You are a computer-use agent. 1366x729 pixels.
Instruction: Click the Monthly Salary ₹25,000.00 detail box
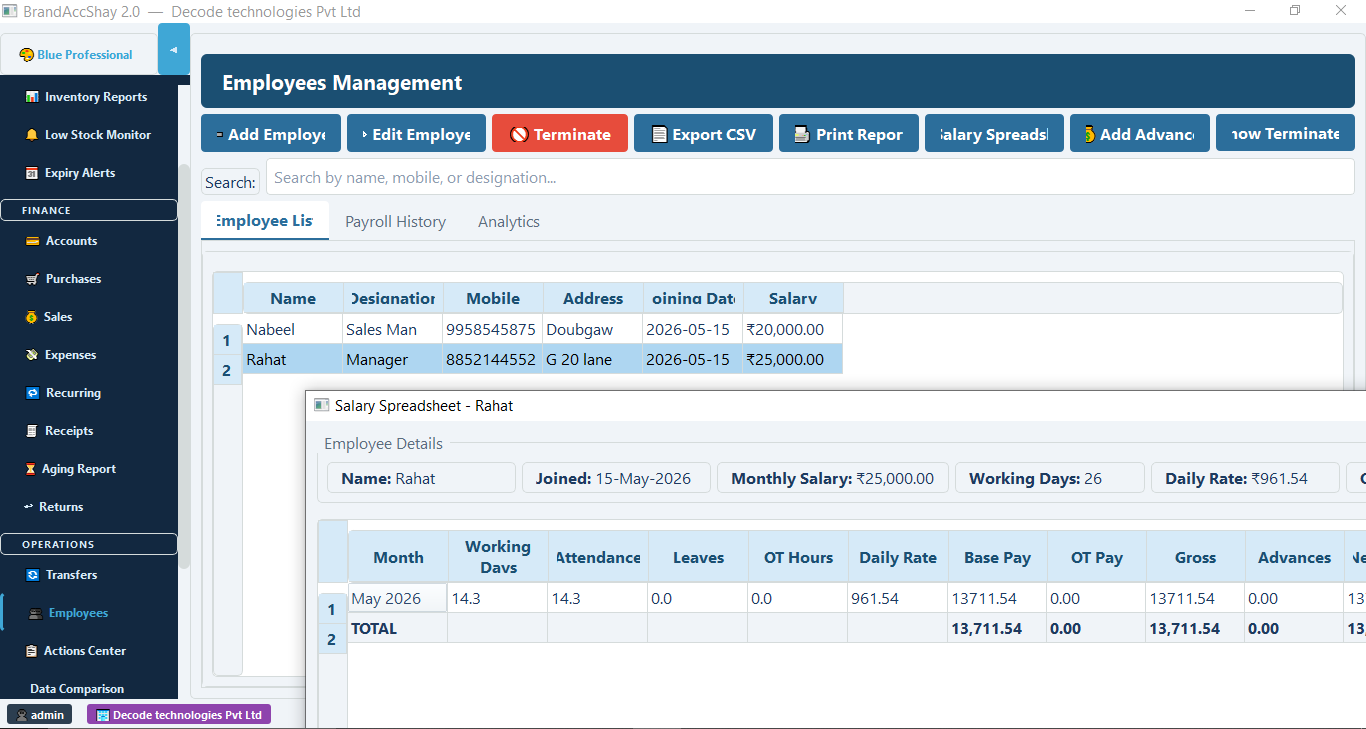click(x=833, y=478)
